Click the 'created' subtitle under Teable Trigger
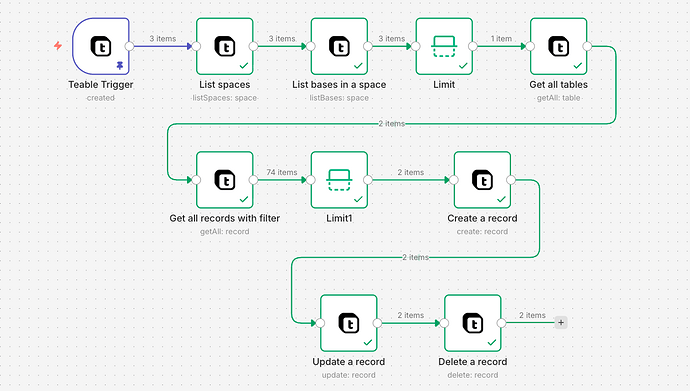690x391 pixels. 101,98
